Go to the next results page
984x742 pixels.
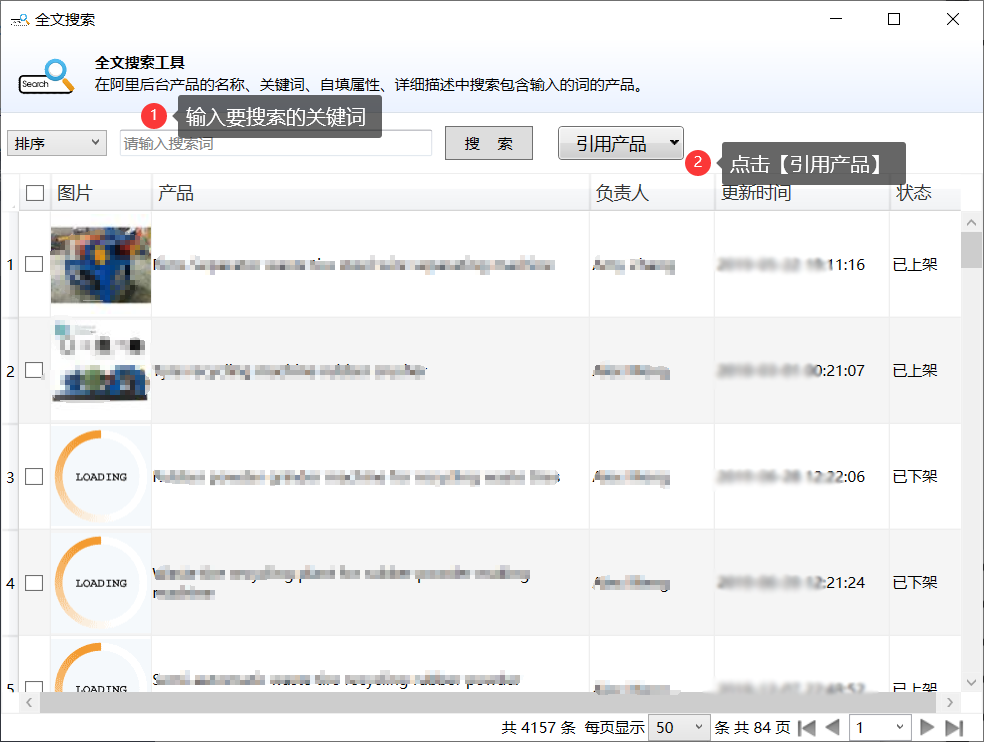pyautogui.click(x=927, y=728)
